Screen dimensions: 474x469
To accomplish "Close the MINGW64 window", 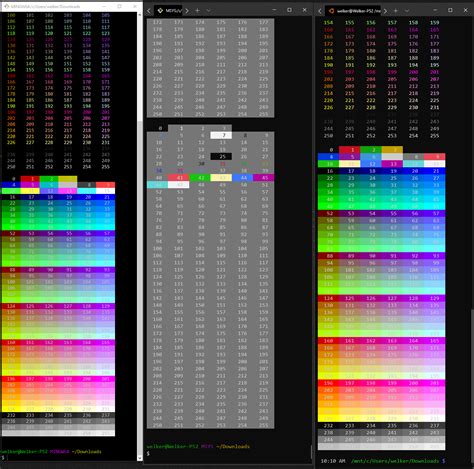I will [x=135, y=6].
